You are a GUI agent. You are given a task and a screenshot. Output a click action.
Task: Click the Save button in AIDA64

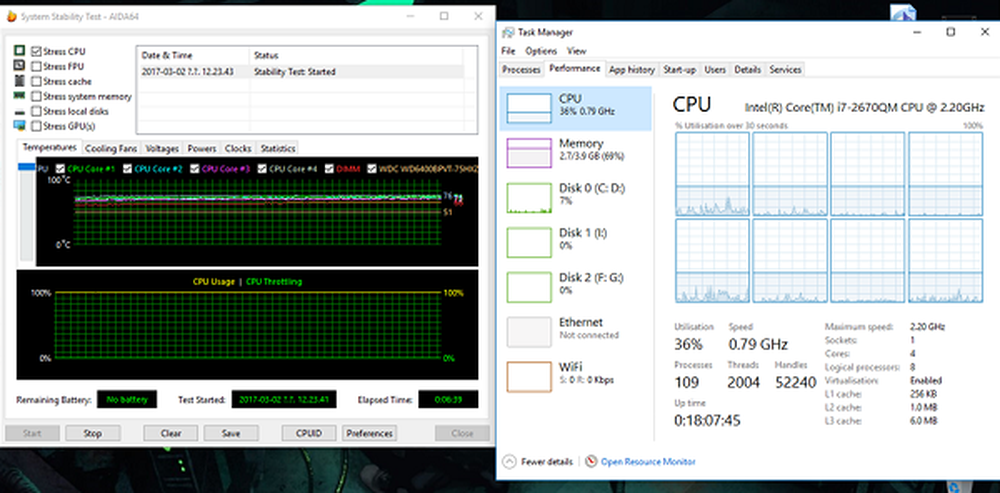pyautogui.click(x=231, y=433)
